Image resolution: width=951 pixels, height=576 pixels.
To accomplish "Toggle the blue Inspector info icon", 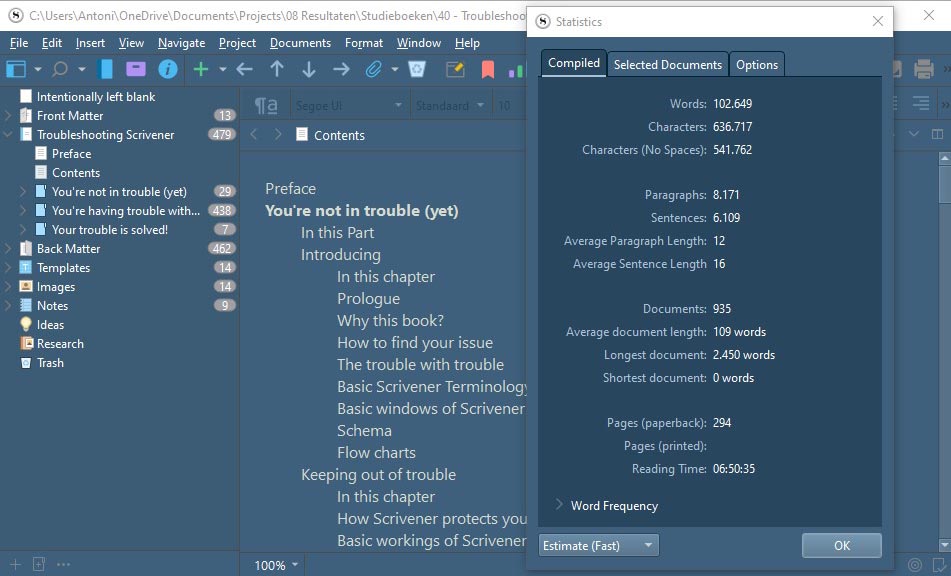I will tap(168, 69).
